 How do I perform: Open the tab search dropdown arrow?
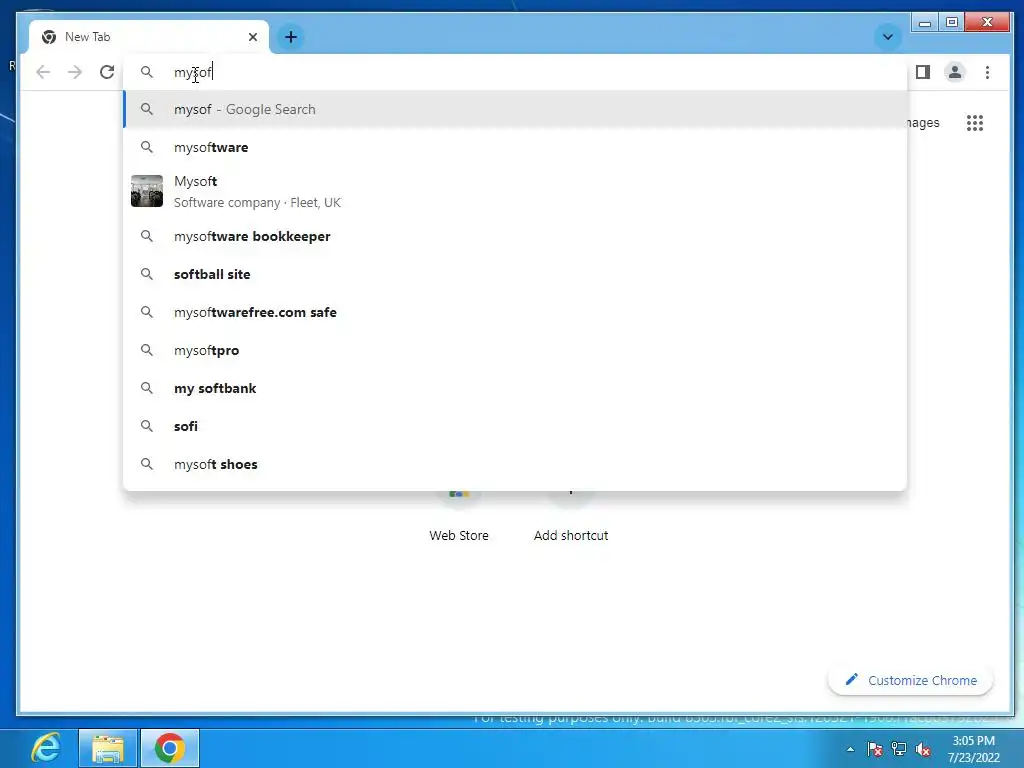point(888,37)
